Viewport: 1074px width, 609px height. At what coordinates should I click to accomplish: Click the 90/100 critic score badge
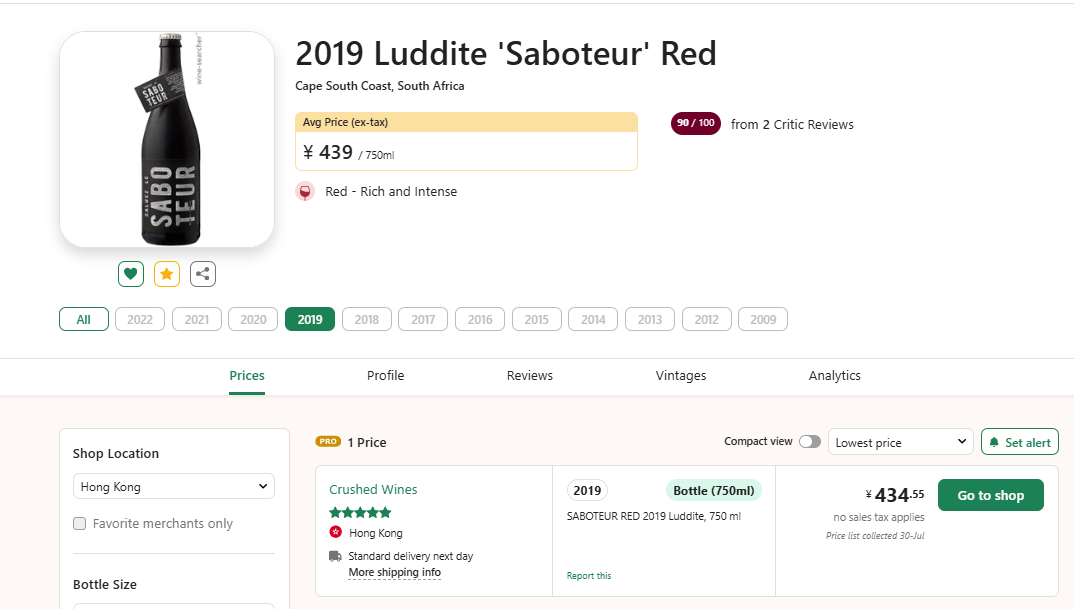696,123
